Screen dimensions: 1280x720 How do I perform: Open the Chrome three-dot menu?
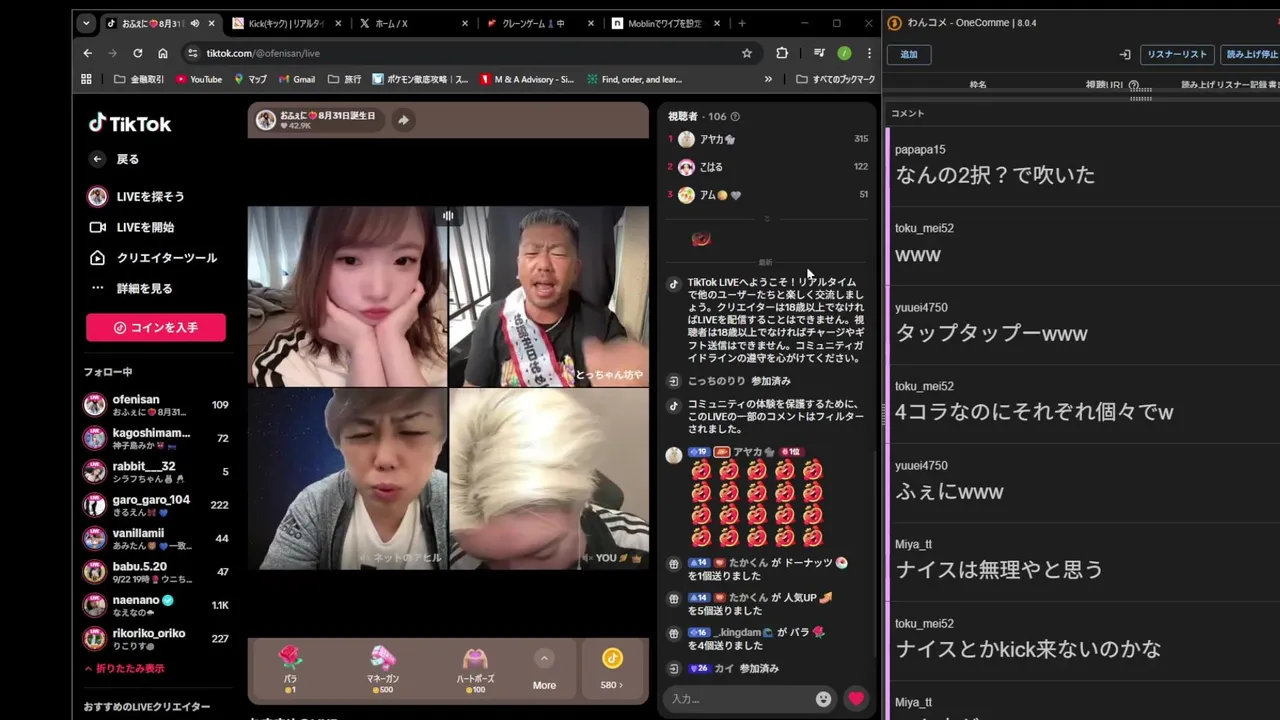tap(869, 53)
